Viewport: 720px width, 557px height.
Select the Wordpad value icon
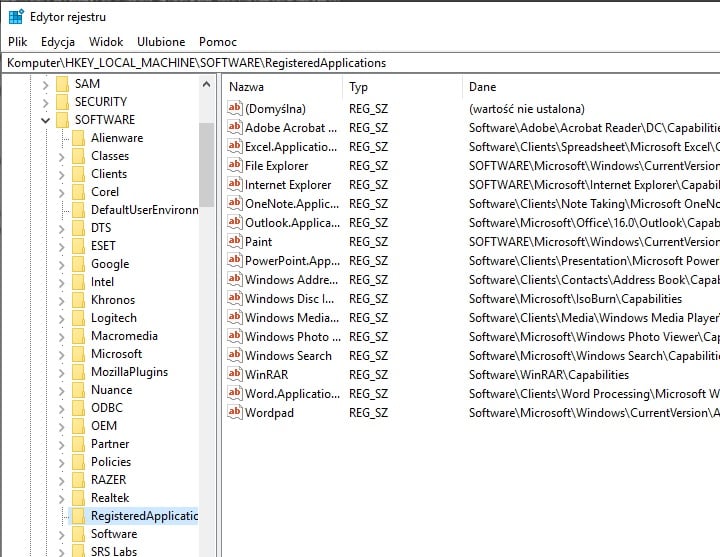[235, 413]
